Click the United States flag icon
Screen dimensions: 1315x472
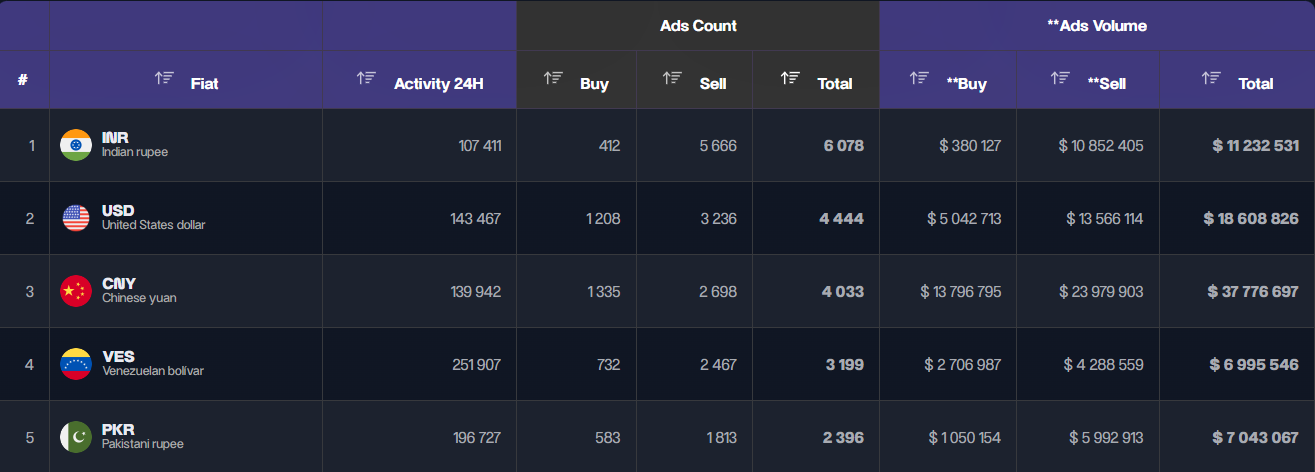pos(76,218)
